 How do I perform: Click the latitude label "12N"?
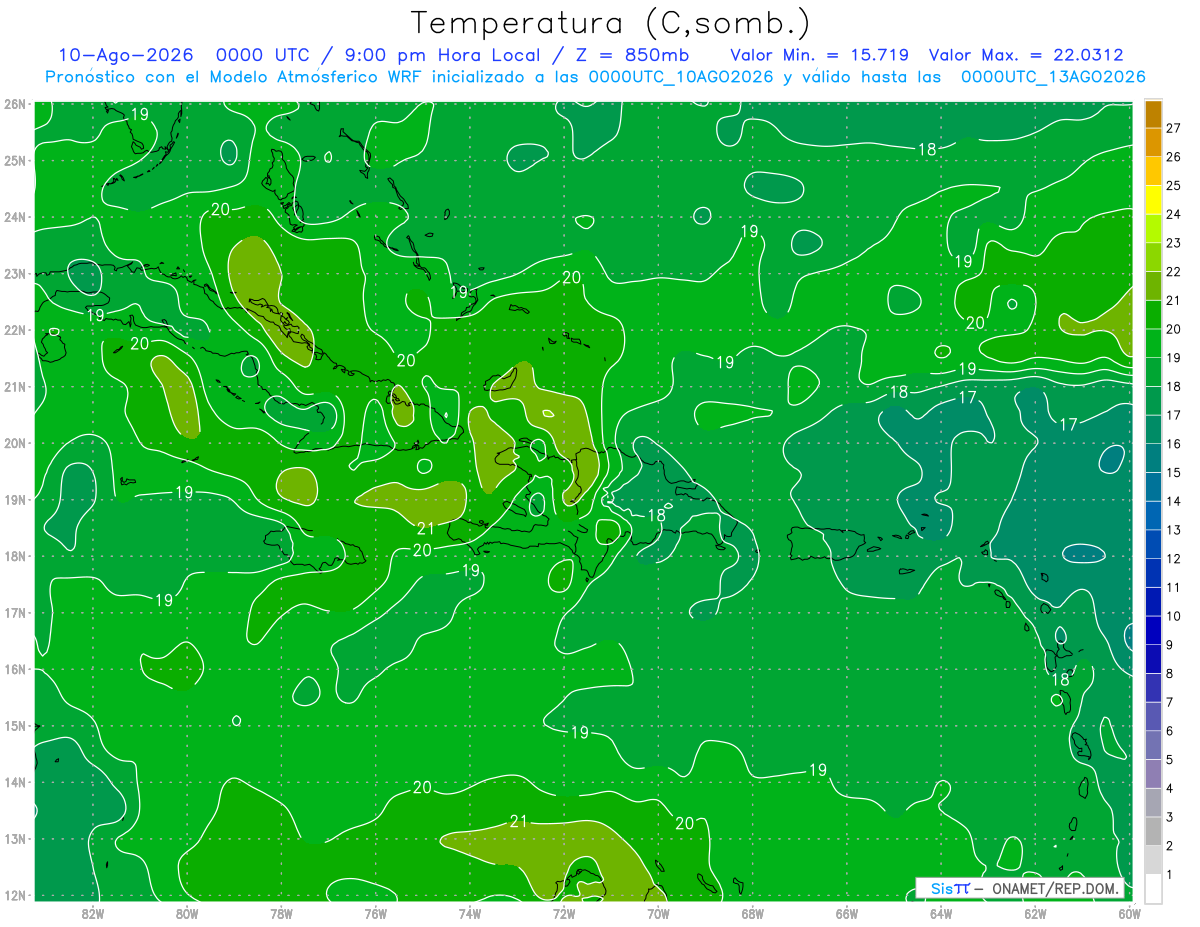pyautogui.click(x=15, y=895)
